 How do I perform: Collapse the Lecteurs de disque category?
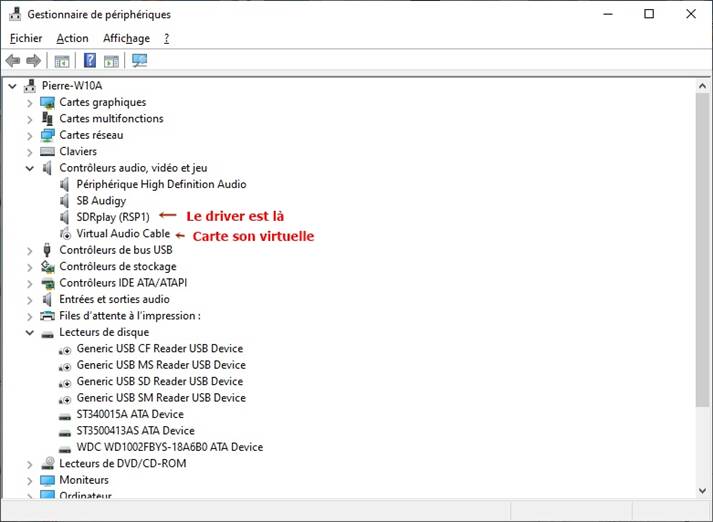[30, 333]
